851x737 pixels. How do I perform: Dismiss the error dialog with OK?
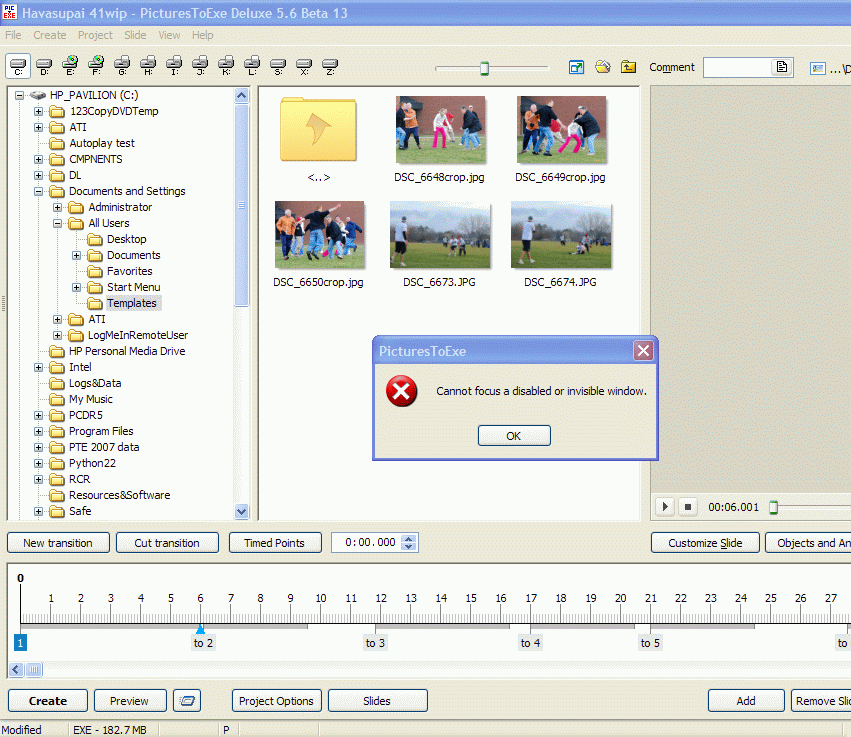514,436
